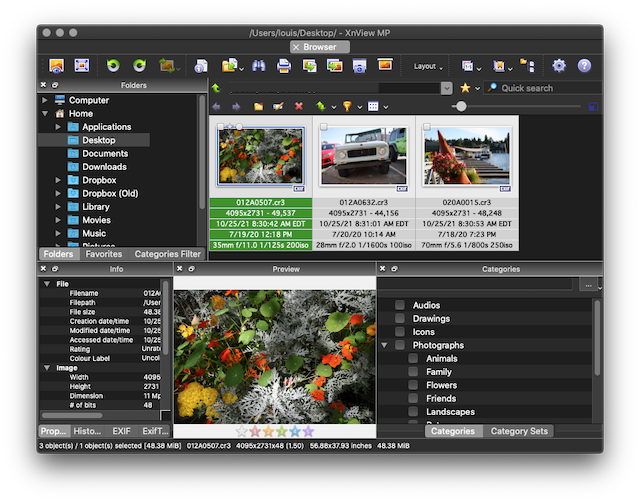This screenshot has width=640, height=502.
Task: Enable the Audios category checkbox
Action: click(399, 305)
